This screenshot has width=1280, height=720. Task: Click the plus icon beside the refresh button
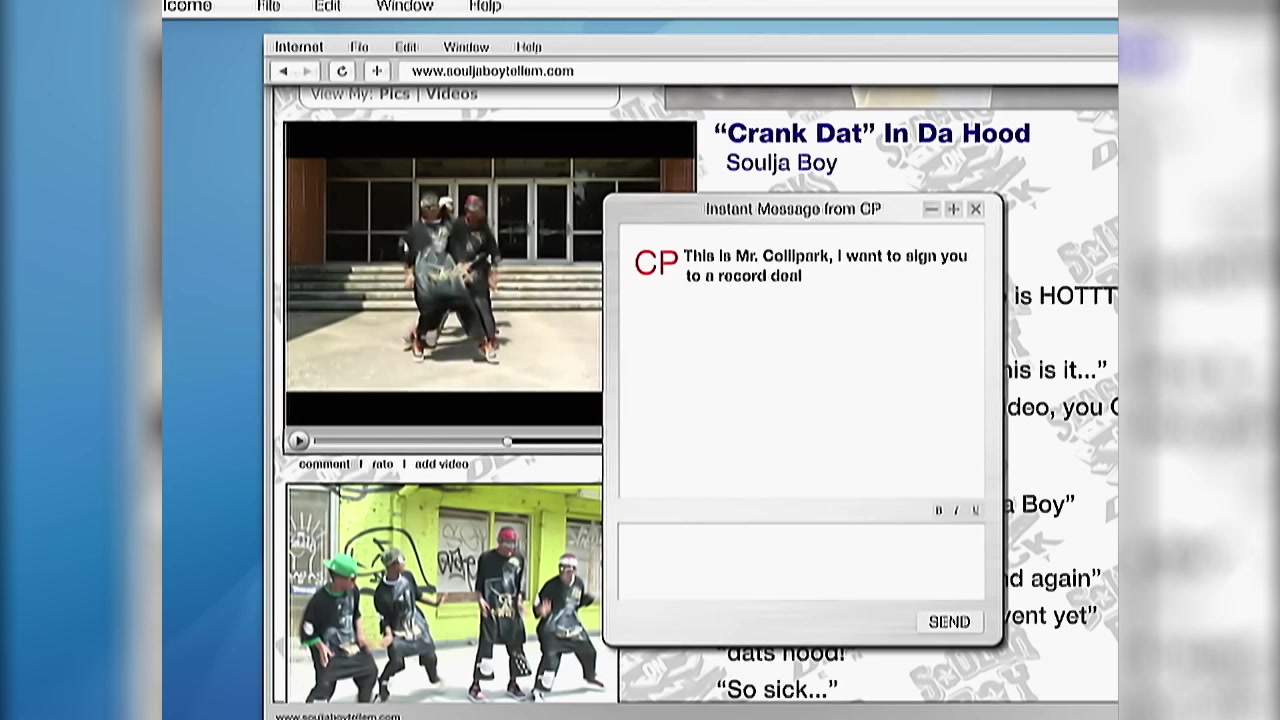(377, 71)
